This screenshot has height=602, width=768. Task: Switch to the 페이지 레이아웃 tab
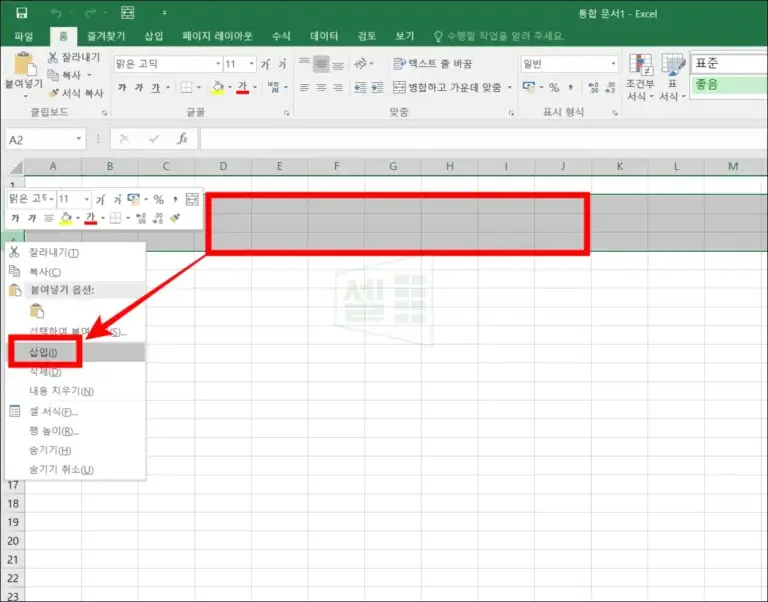[x=217, y=36]
